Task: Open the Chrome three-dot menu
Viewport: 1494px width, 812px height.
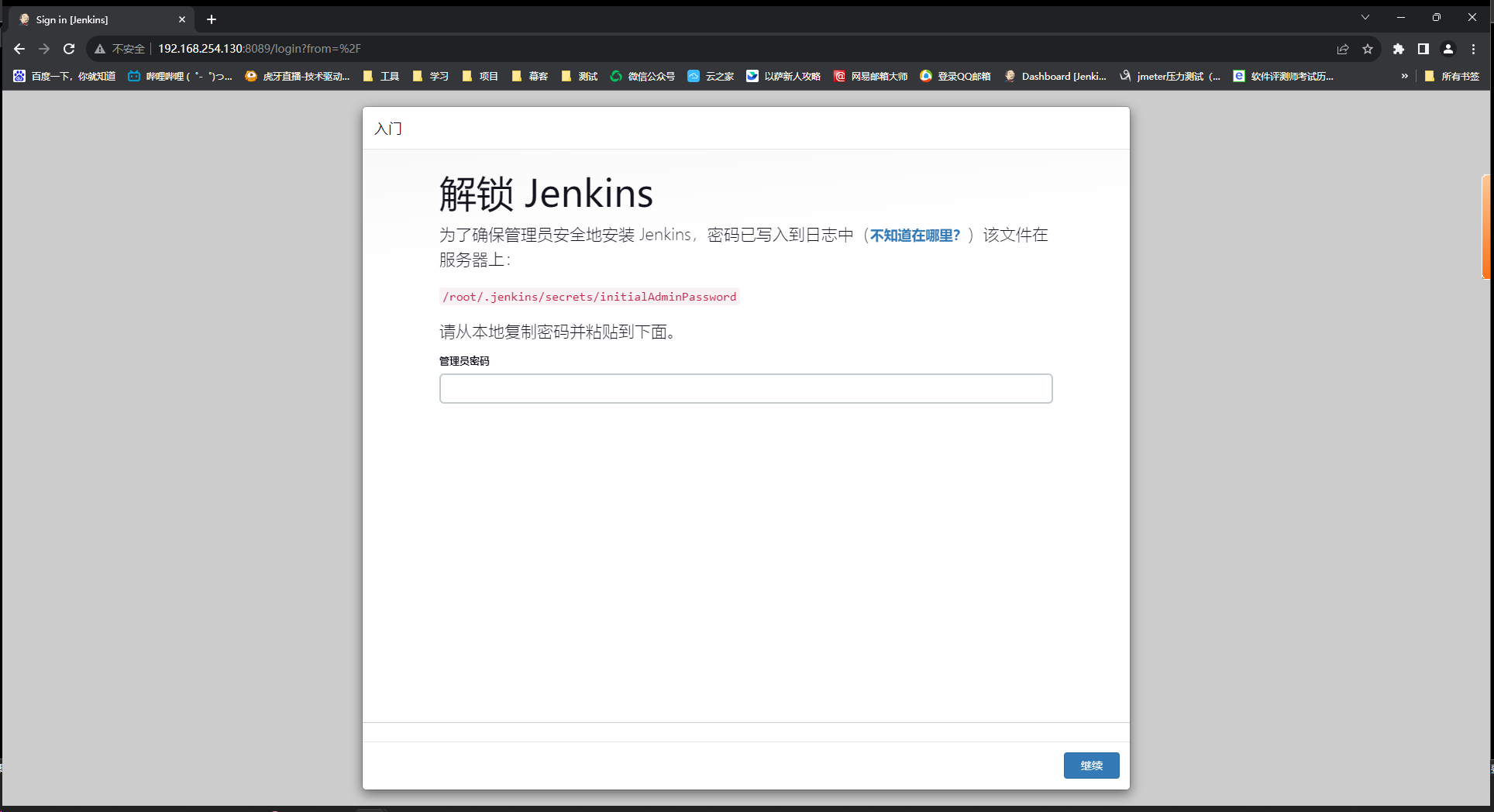Action: [x=1474, y=49]
